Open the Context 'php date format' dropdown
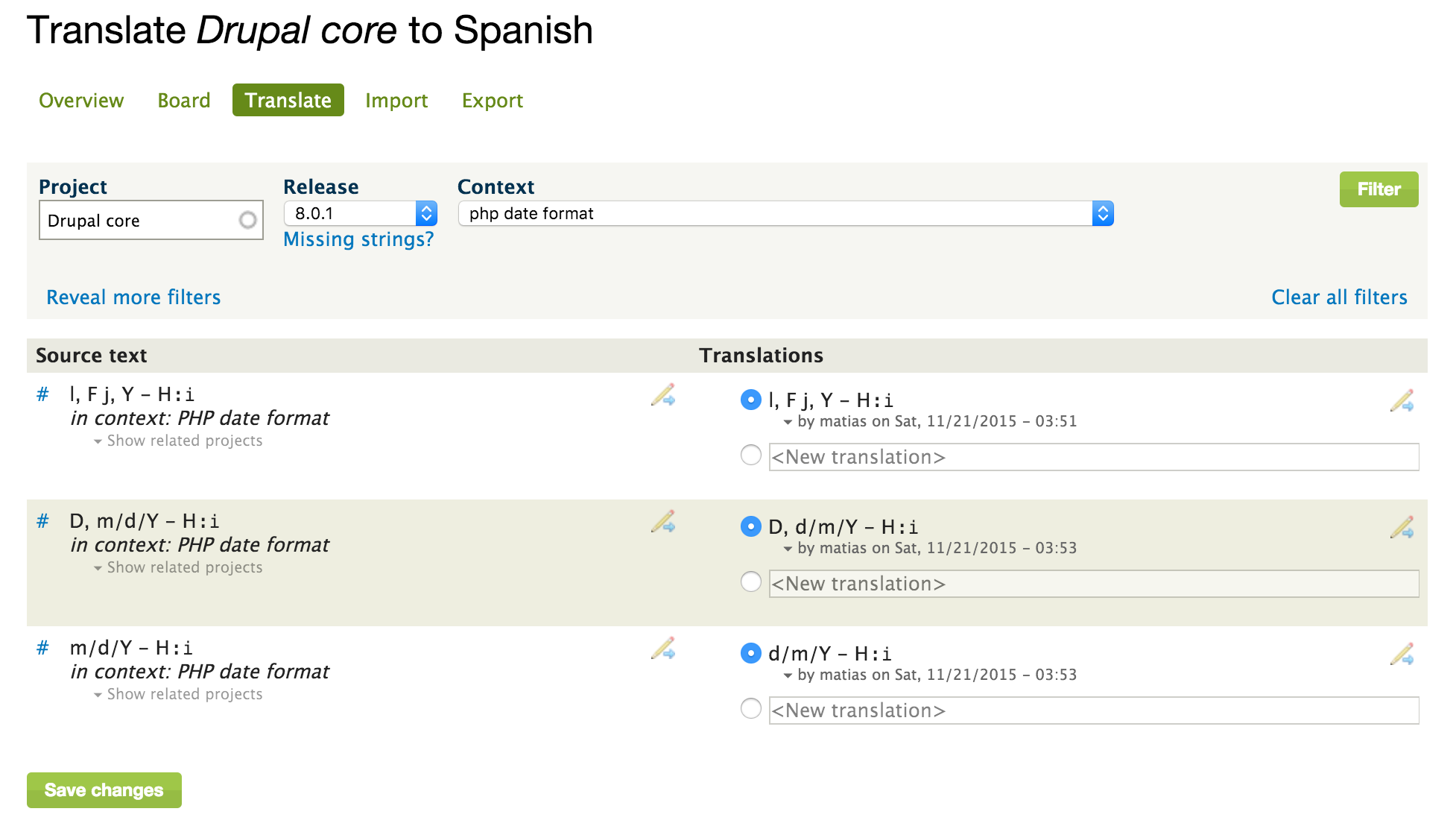Screen dimensions: 1456x832 coord(785,214)
